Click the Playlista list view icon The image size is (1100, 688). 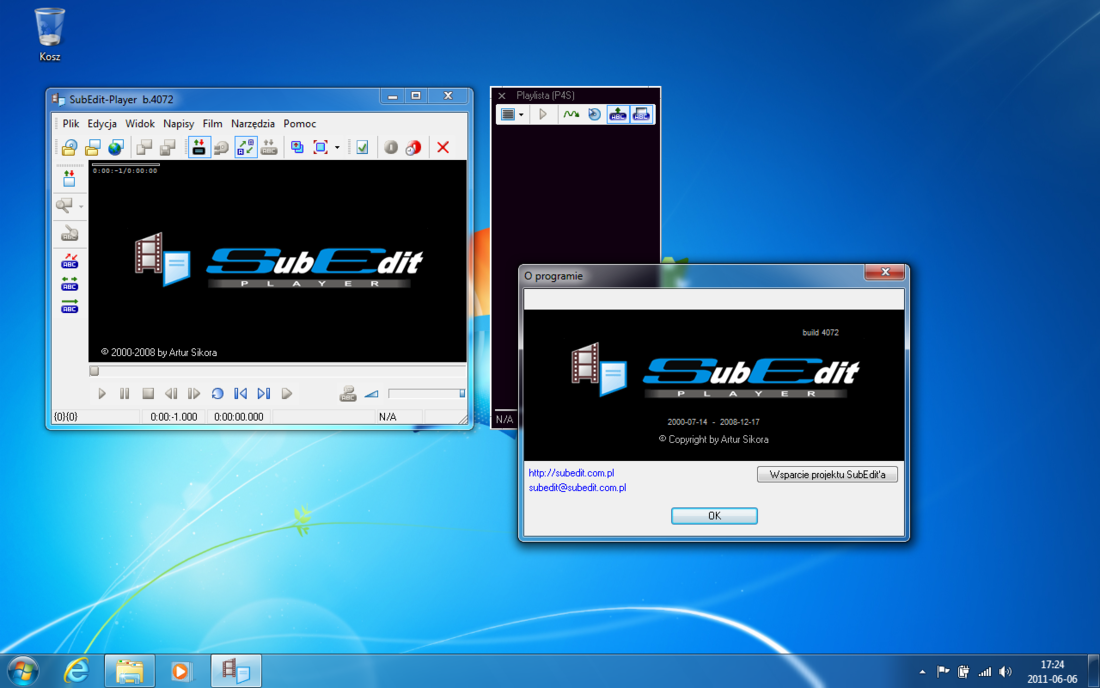508,114
